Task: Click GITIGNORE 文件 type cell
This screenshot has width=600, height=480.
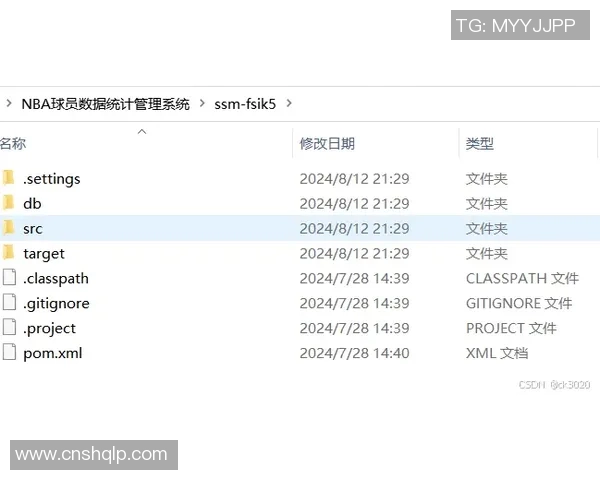Action: click(x=519, y=303)
